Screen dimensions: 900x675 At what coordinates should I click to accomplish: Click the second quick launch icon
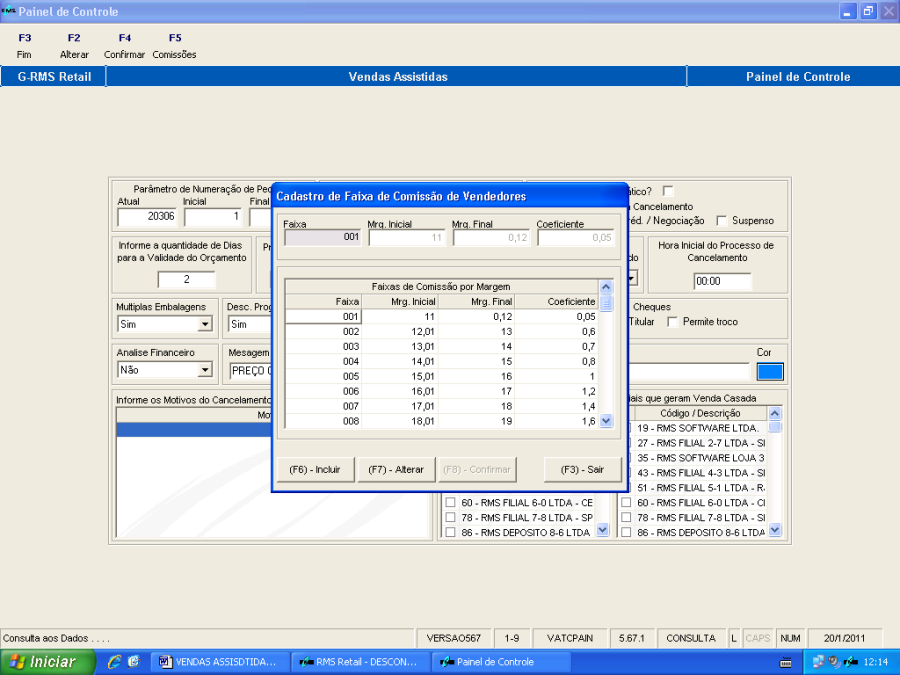[x=133, y=662]
